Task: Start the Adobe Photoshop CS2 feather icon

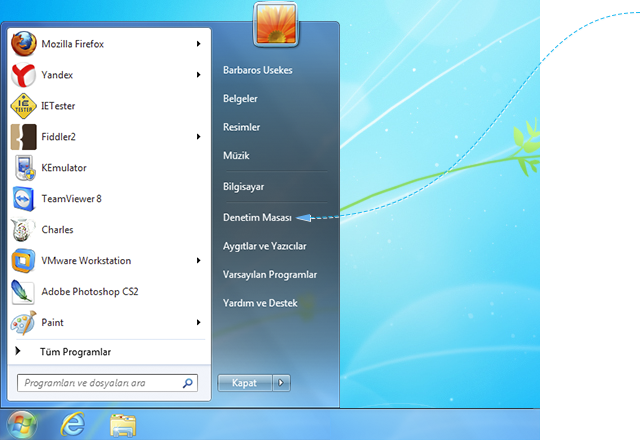Action: pyautogui.click(x=23, y=292)
